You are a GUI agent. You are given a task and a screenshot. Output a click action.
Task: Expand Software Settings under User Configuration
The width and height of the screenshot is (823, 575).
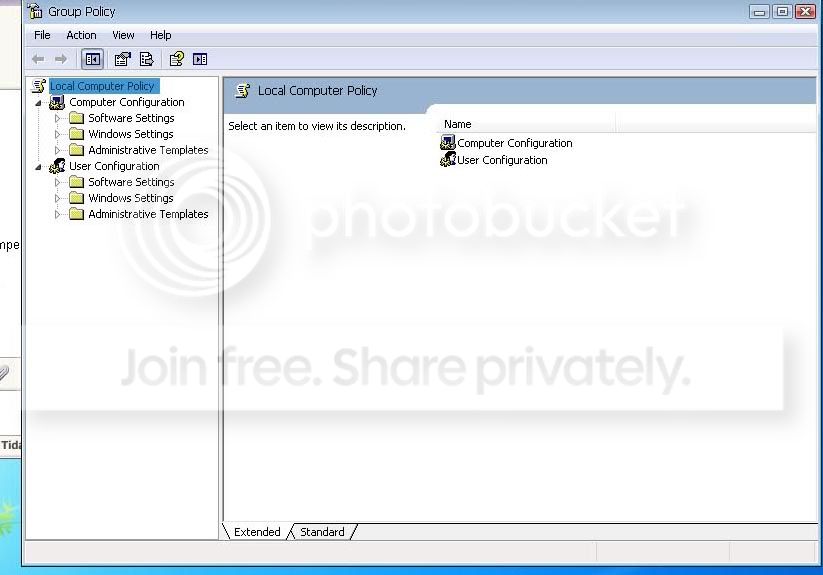pyautogui.click(x=58, y=183)
